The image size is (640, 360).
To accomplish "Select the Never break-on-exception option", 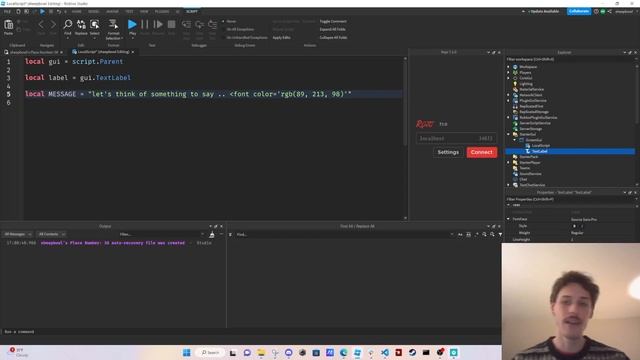I will pos(229,21).
